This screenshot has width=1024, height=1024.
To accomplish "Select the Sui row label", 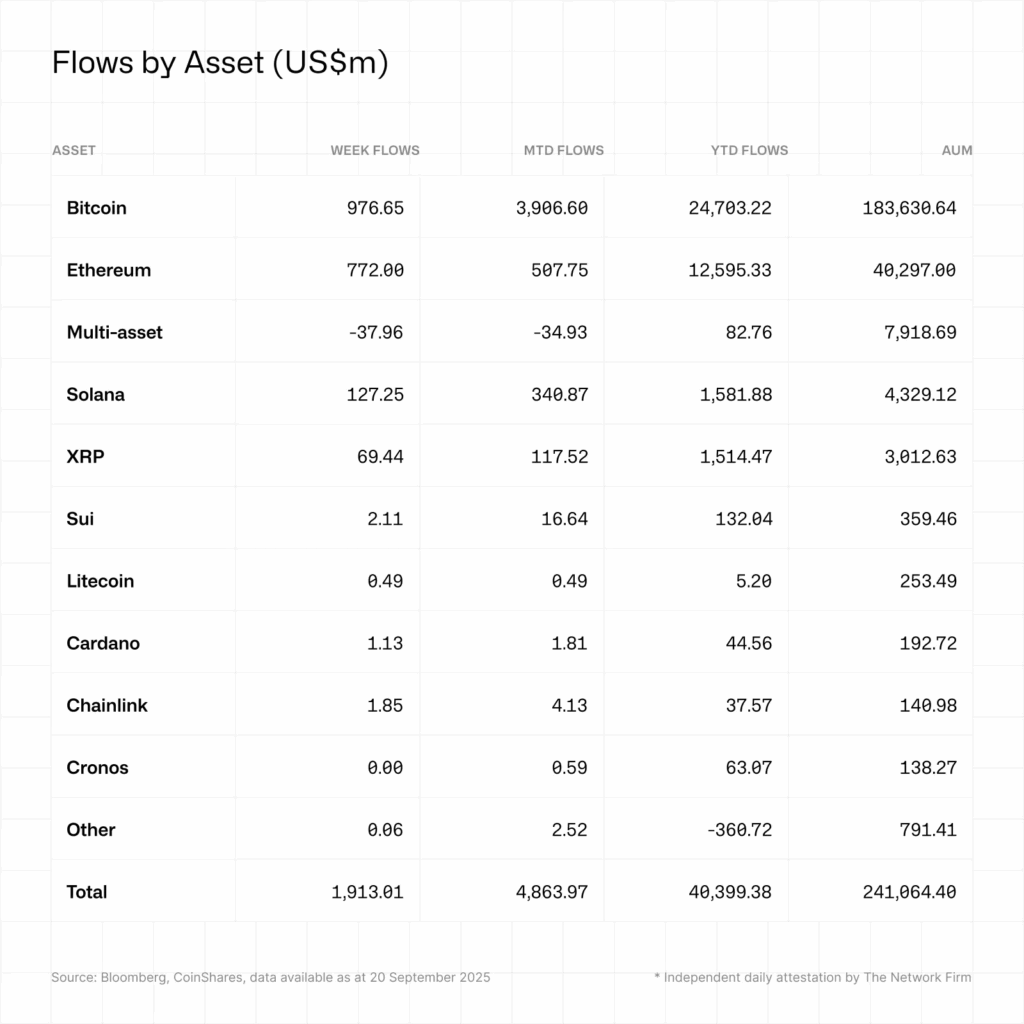I will pos(80,519).
